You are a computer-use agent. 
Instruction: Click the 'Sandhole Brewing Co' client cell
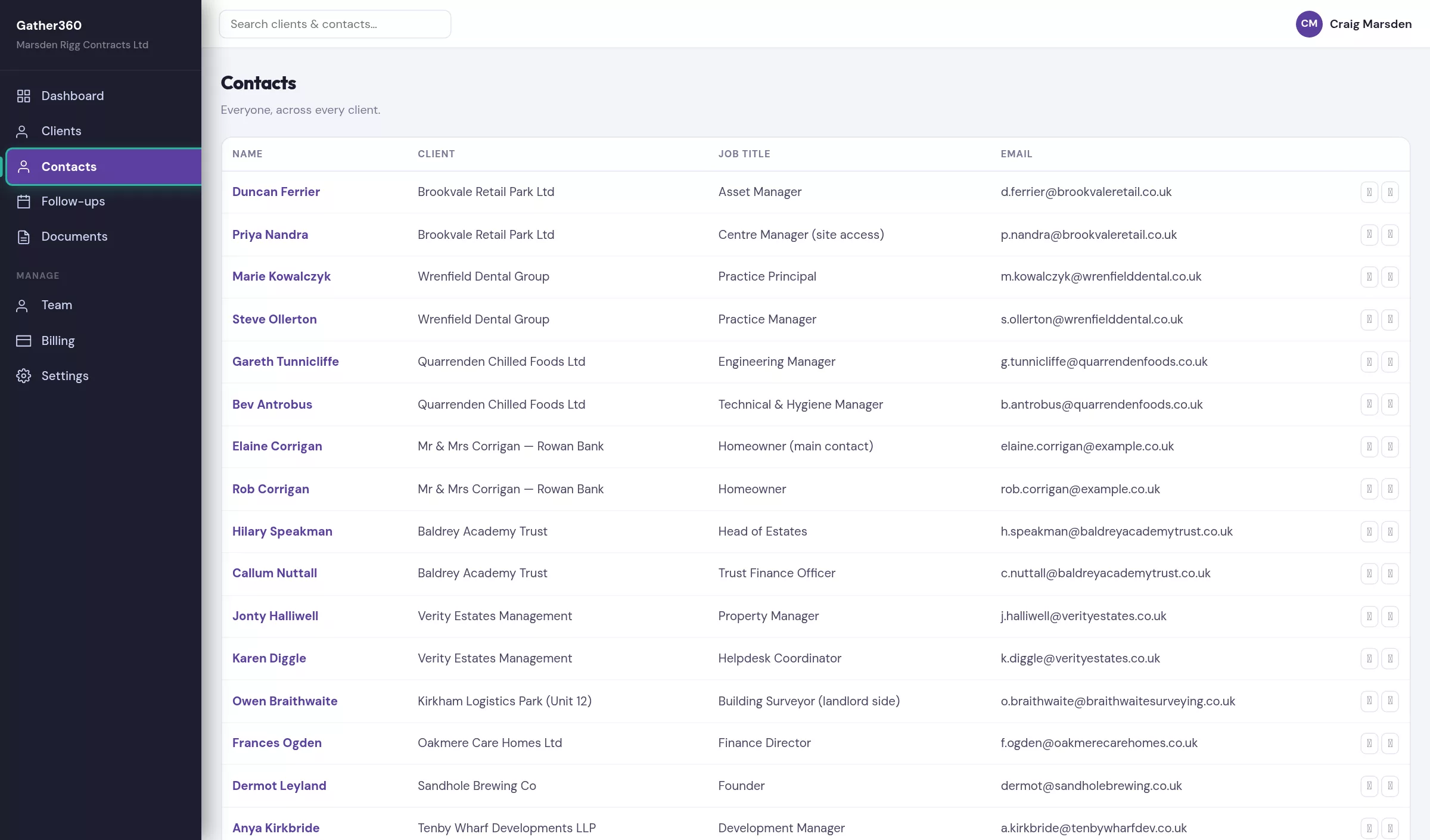(477, 786)
